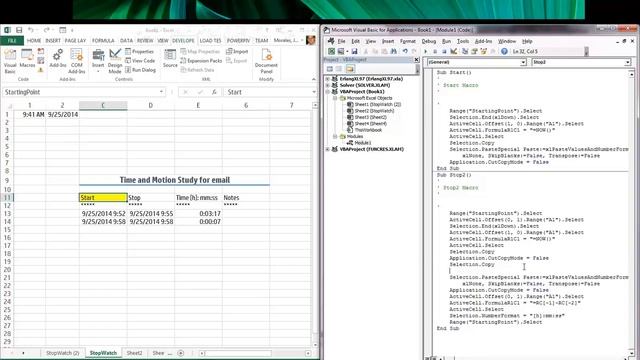Open the XML Source pane
The width and height of the screenshot is (640, 360).
coord(170,59)
